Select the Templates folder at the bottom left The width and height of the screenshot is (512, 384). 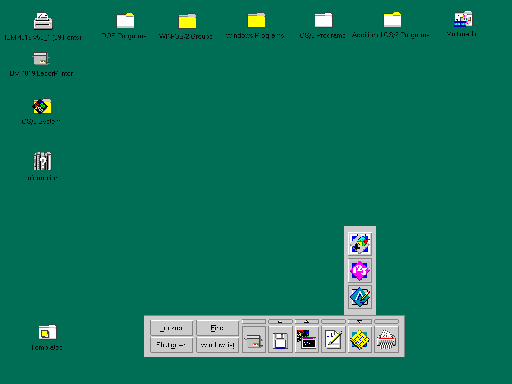tap(47, 332)
